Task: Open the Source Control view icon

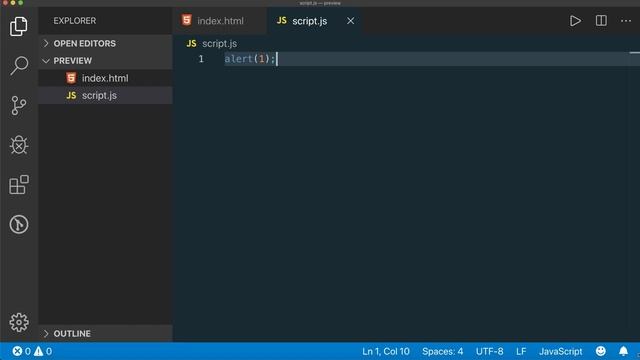Action: click(19, 105)
